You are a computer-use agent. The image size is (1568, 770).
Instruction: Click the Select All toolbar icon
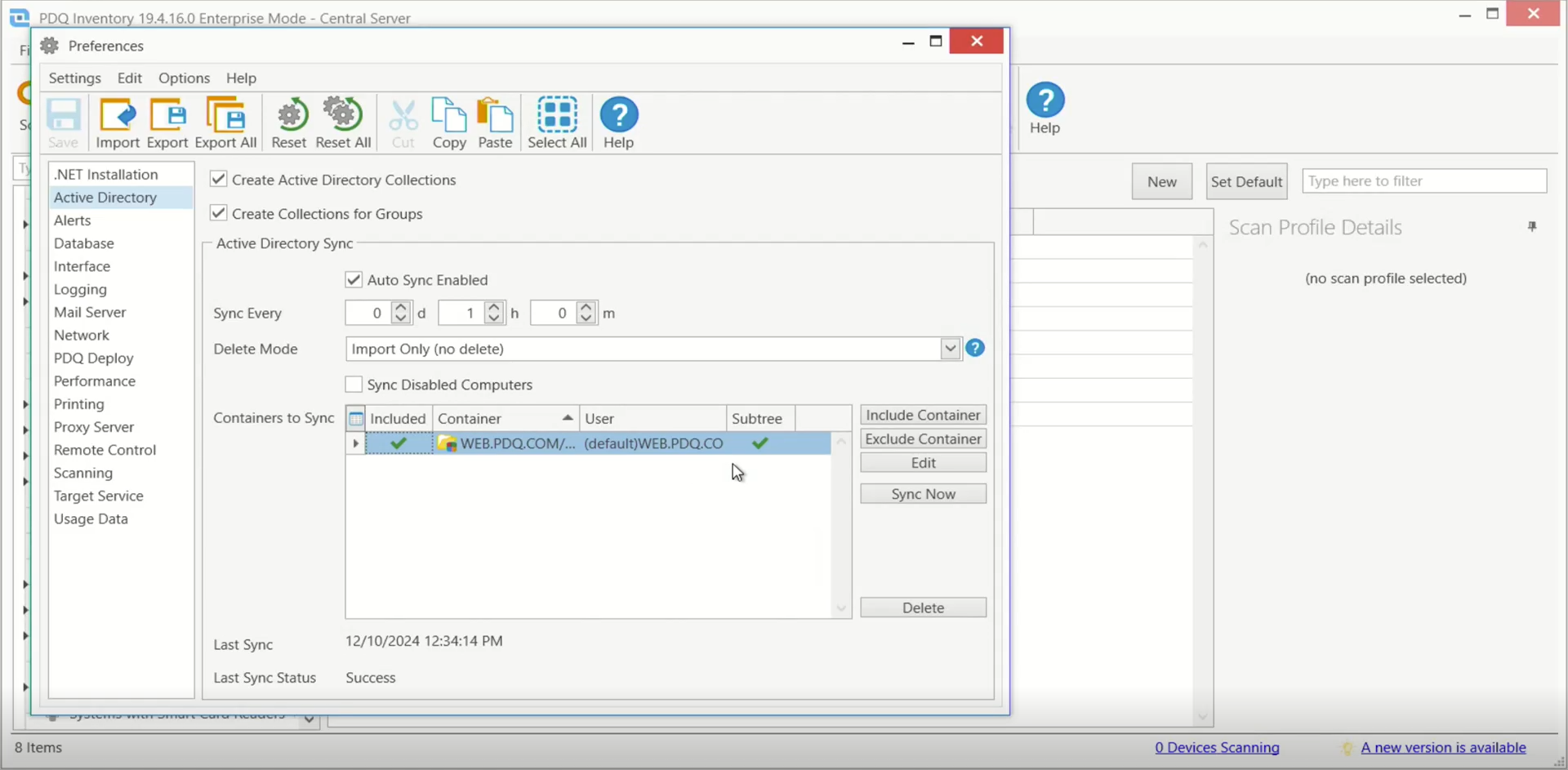coord(557,123)
